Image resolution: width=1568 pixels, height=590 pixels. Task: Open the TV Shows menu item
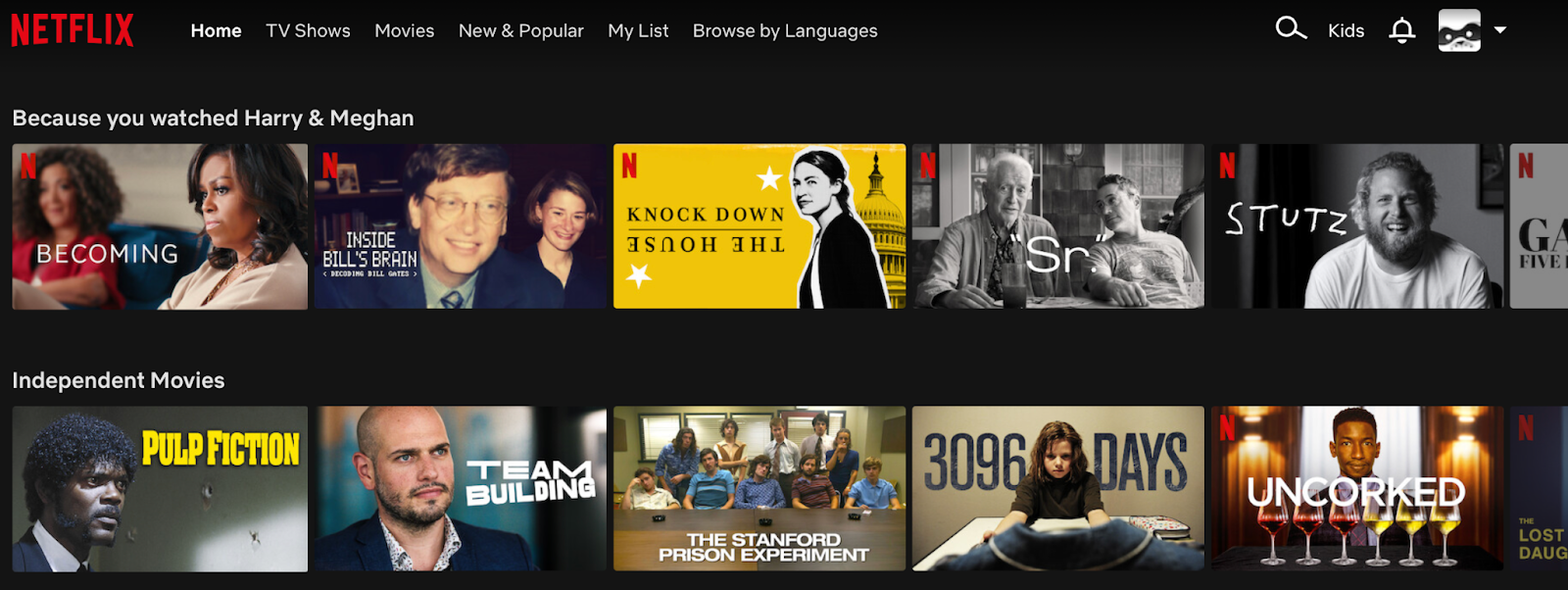click(308, 30)
